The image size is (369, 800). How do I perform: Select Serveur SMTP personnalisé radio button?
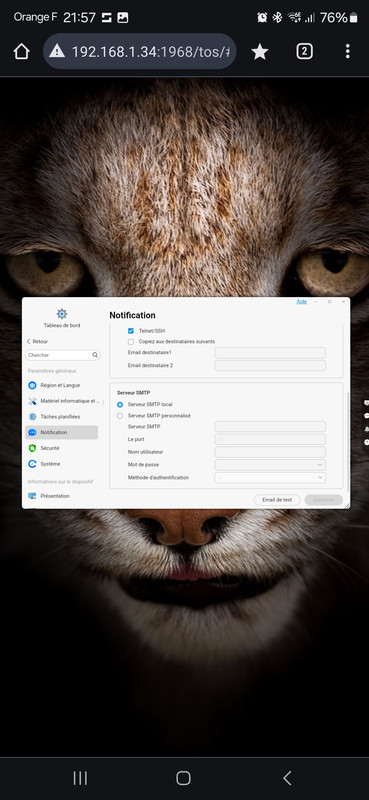pos(120,416)
